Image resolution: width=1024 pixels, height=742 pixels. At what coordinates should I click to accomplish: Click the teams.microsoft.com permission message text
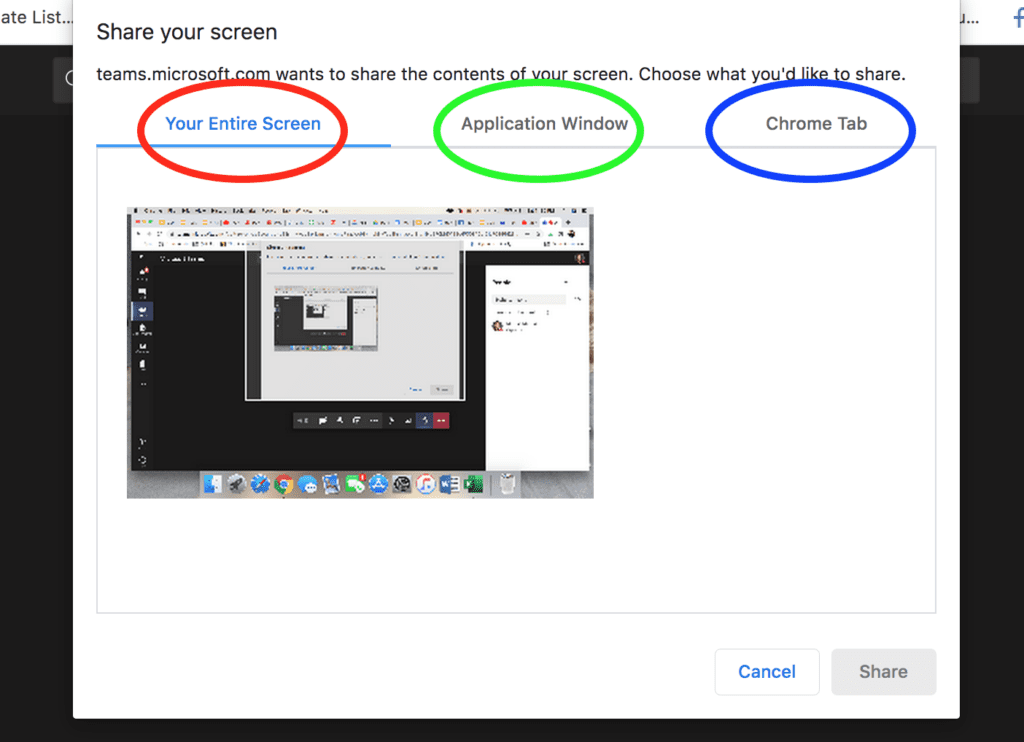(x=501, y=74)
